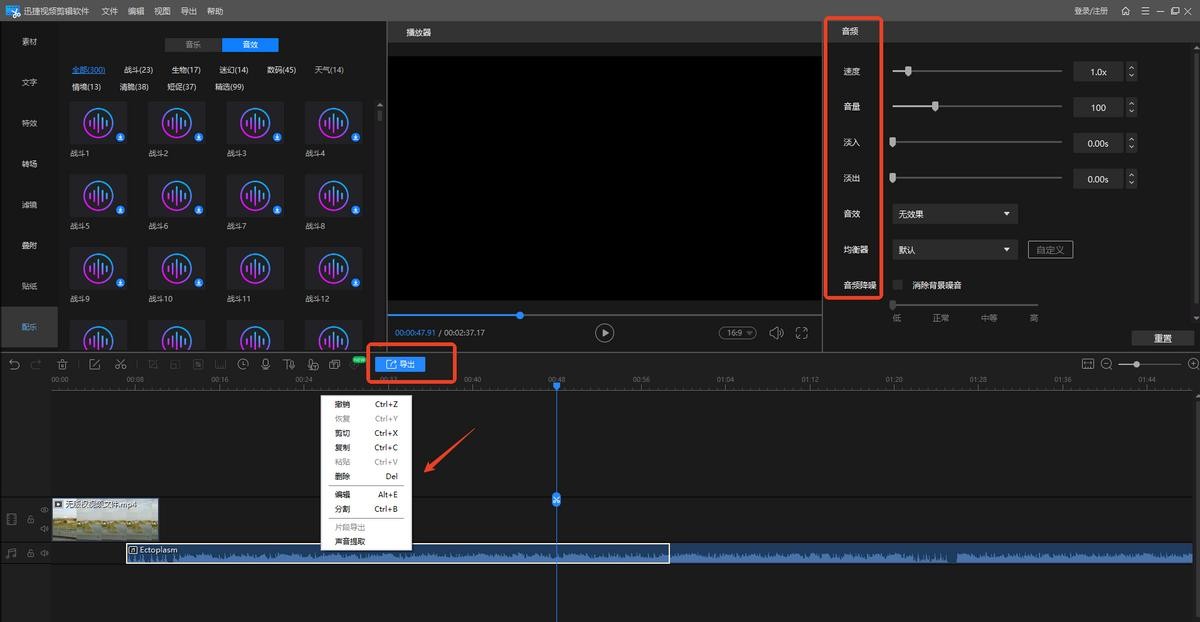Mute the Ectoplasm audio track

tap(44, 552)
